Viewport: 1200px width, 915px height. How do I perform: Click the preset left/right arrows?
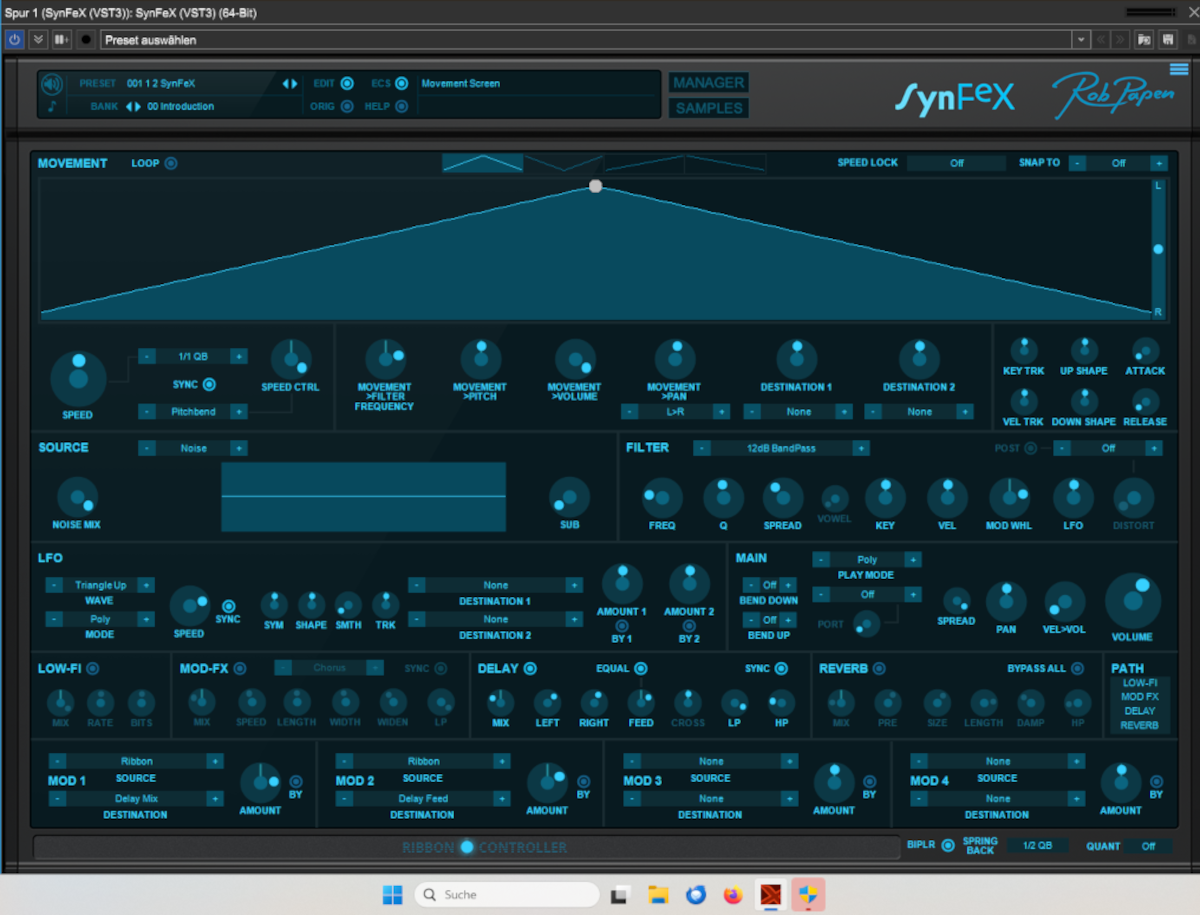(x=290, y=84)
